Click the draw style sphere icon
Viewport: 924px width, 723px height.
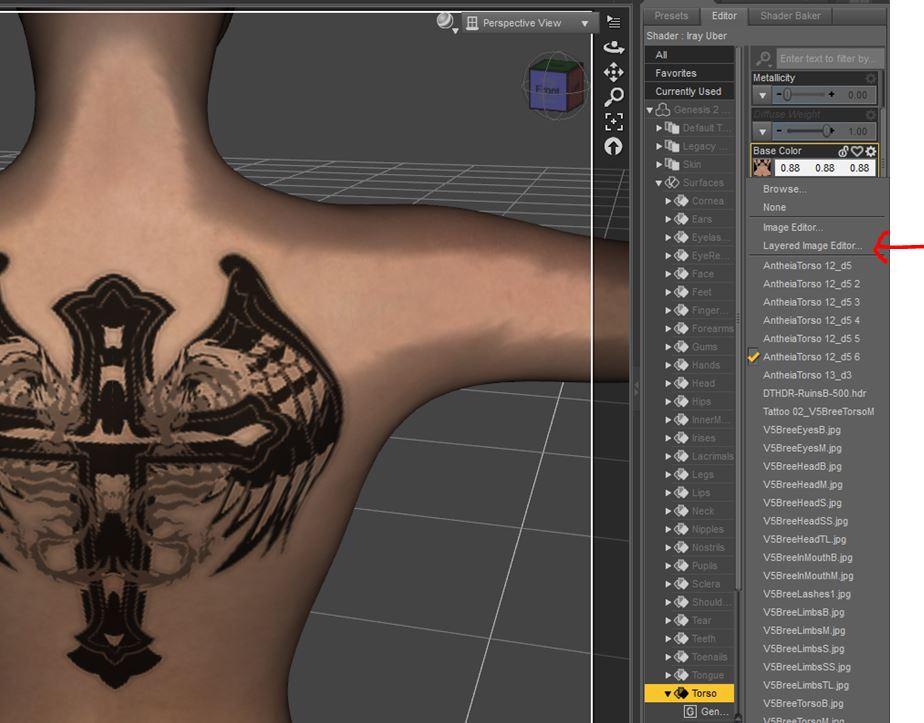pos(446,22)
